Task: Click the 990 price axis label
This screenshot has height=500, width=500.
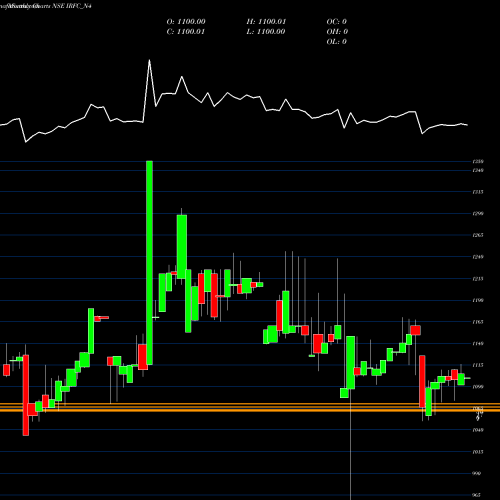Action: pyautogui.click(x=477, y=474)
